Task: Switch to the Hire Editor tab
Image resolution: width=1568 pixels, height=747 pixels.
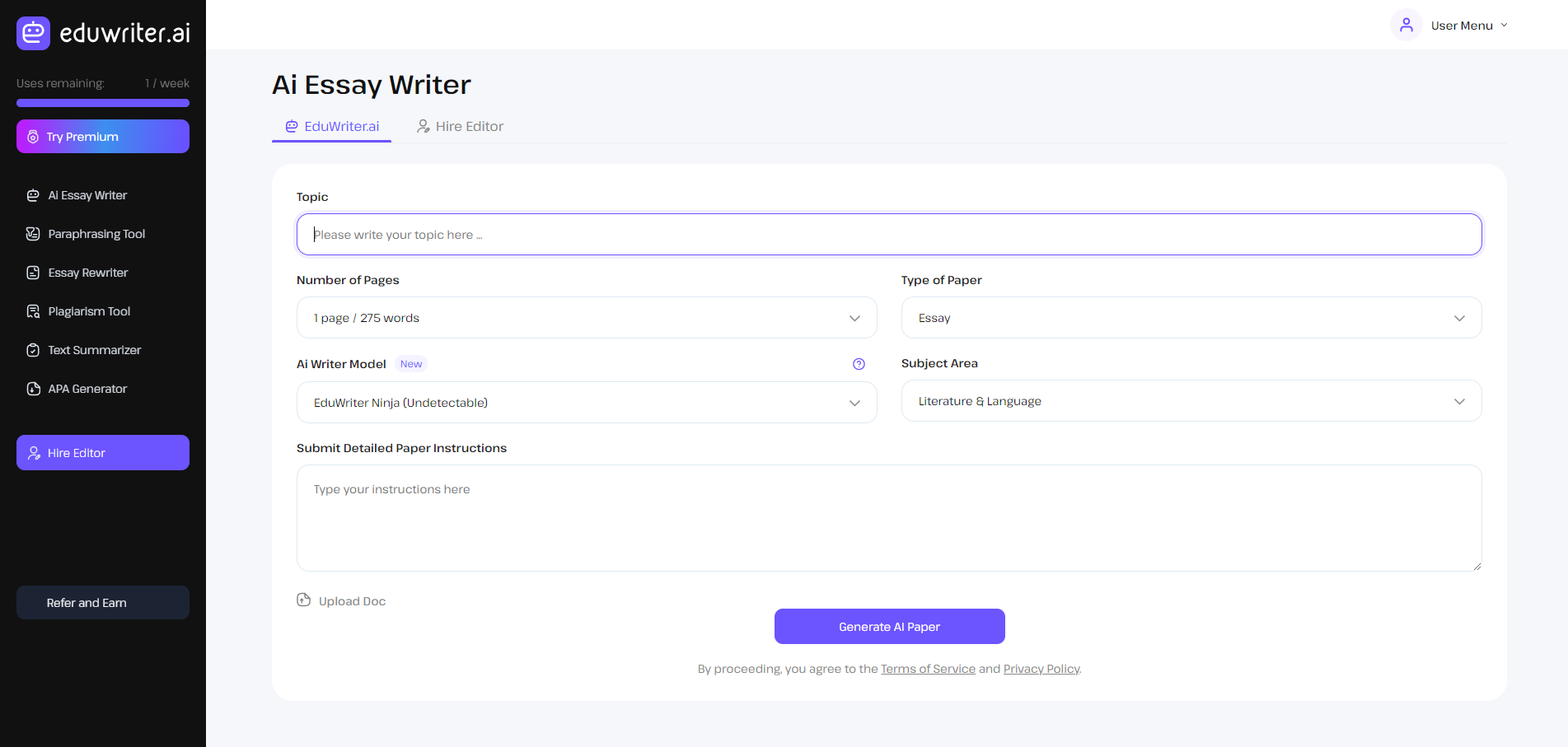Action: 460,126
